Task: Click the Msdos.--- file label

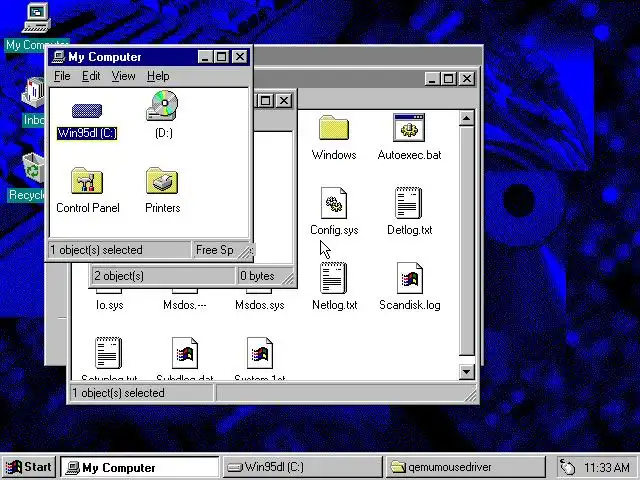Action: [x=184, y=305]
